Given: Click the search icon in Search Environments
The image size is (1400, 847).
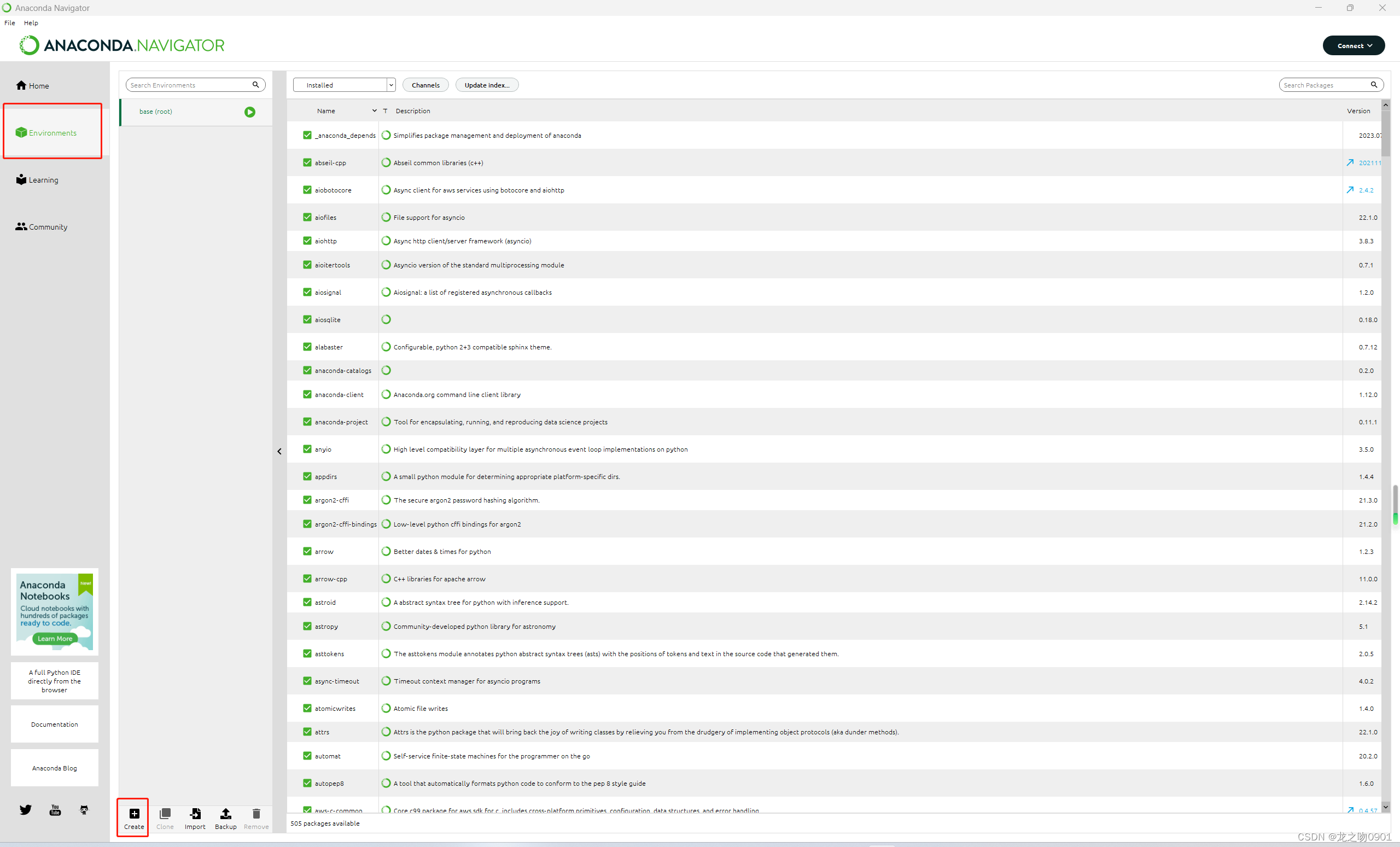Looking at the screenshot, I should pyautogui.click(x=256, y=85).
